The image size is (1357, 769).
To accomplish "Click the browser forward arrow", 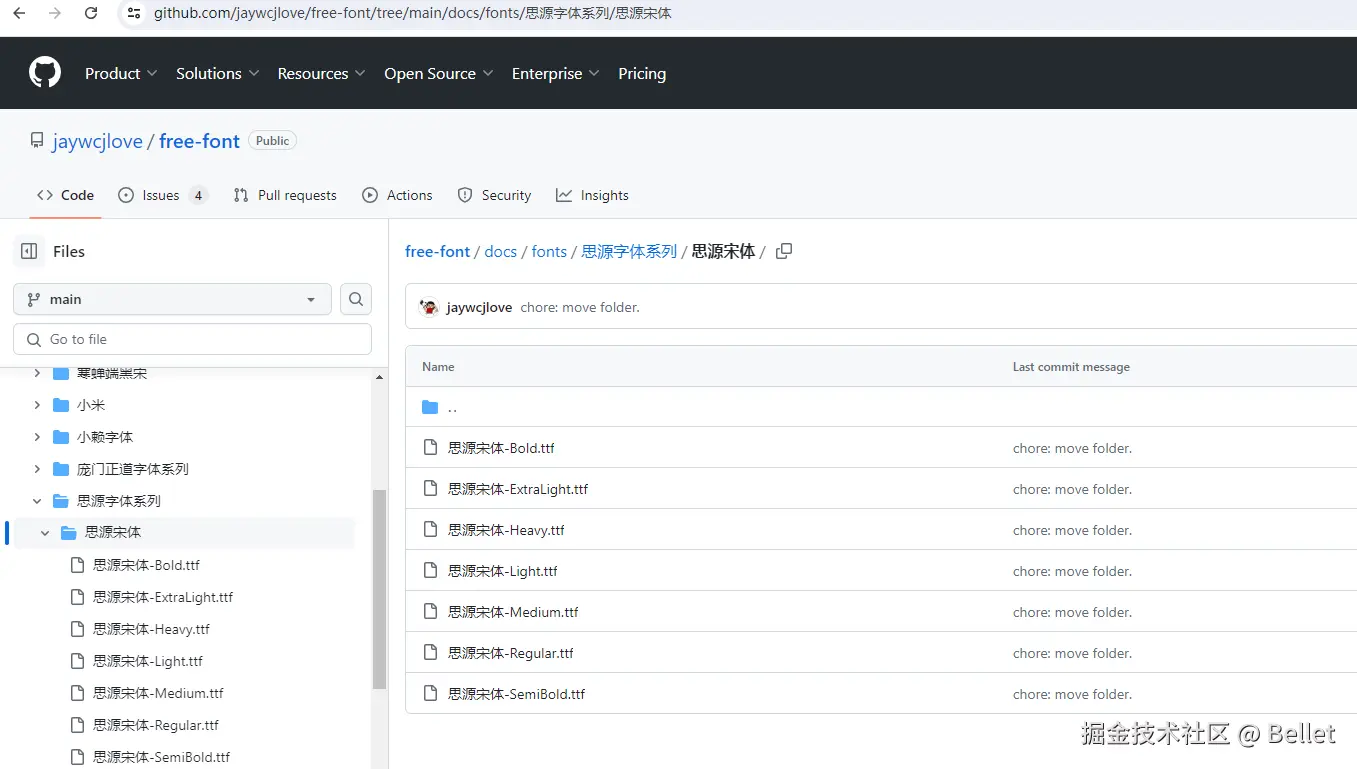I will [55, 13].
